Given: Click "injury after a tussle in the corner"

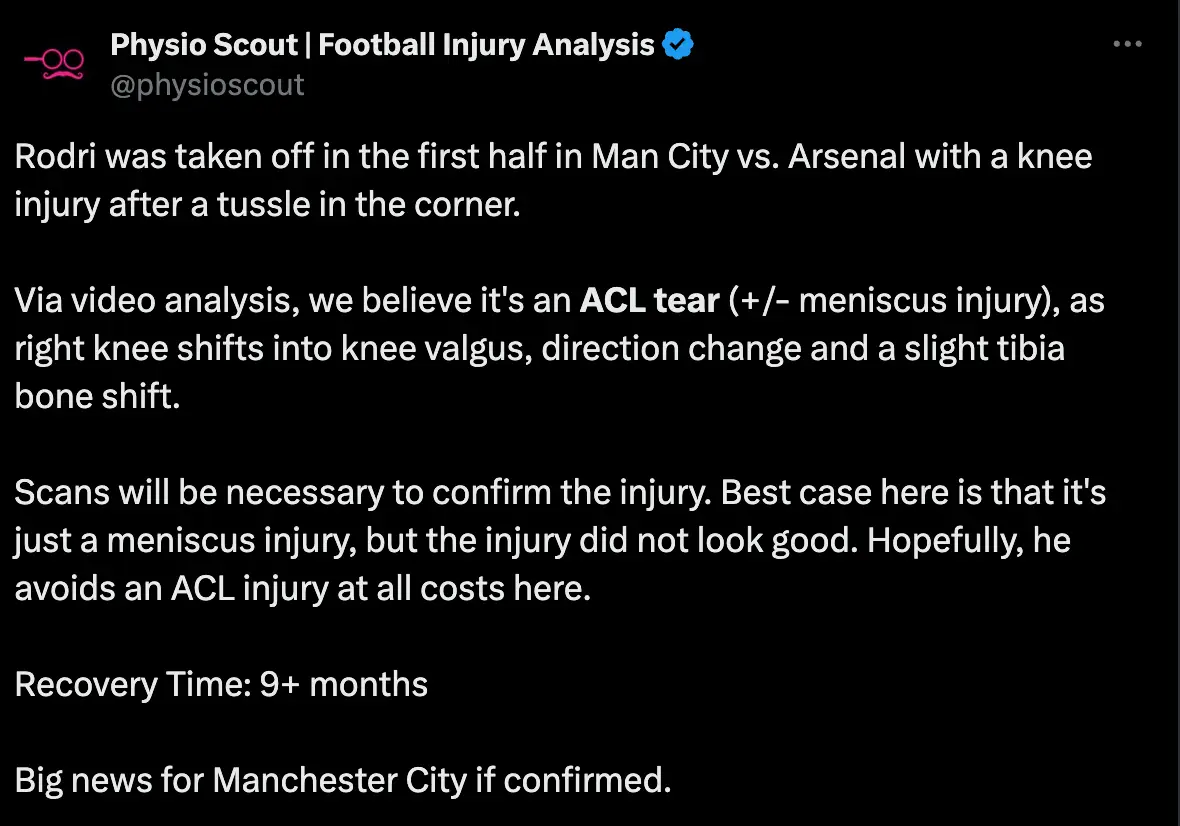Looking at the screenshot, I should pos(266,204).
